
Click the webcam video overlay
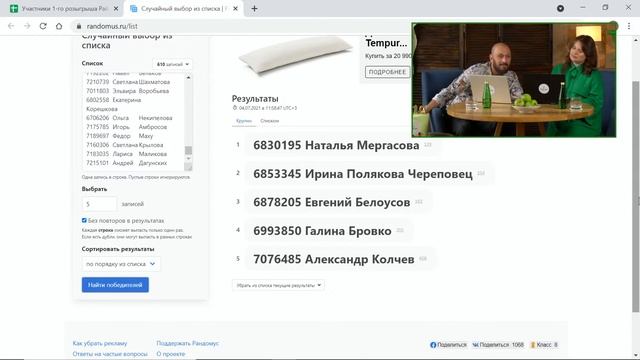pos(514,80)
